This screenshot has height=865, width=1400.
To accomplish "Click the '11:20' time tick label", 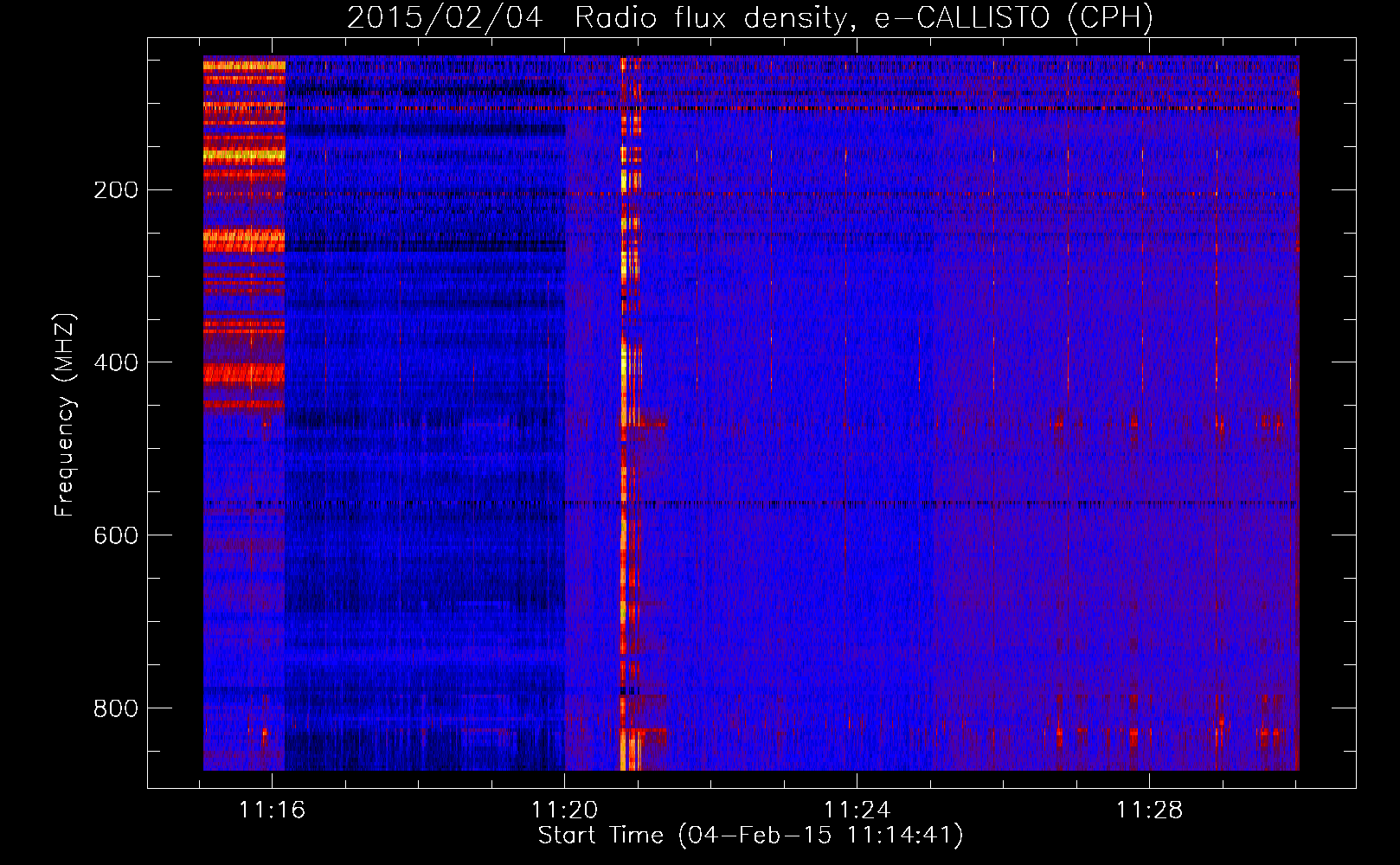I will tap(565, 811).
